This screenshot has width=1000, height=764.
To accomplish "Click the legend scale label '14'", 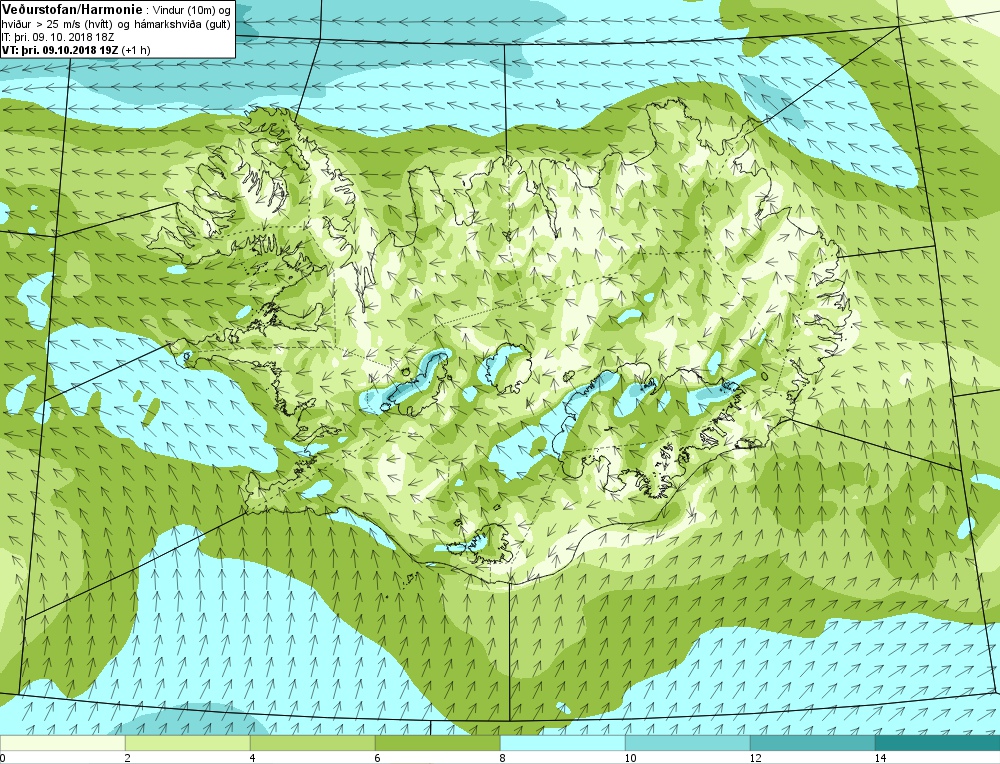I will pyautogui.click(x=880, y=758).
